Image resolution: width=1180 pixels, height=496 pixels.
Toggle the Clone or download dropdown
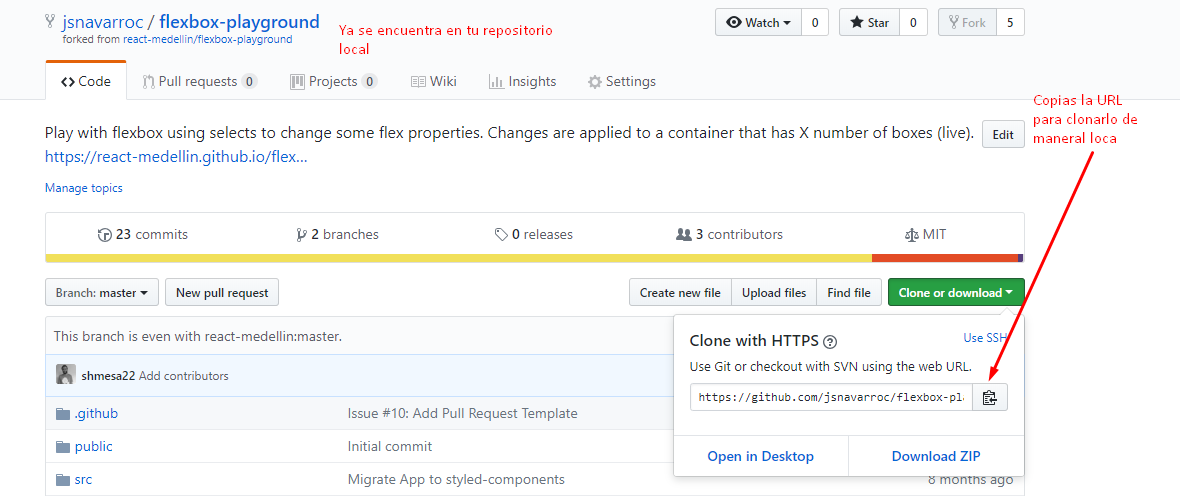(956, 293)
